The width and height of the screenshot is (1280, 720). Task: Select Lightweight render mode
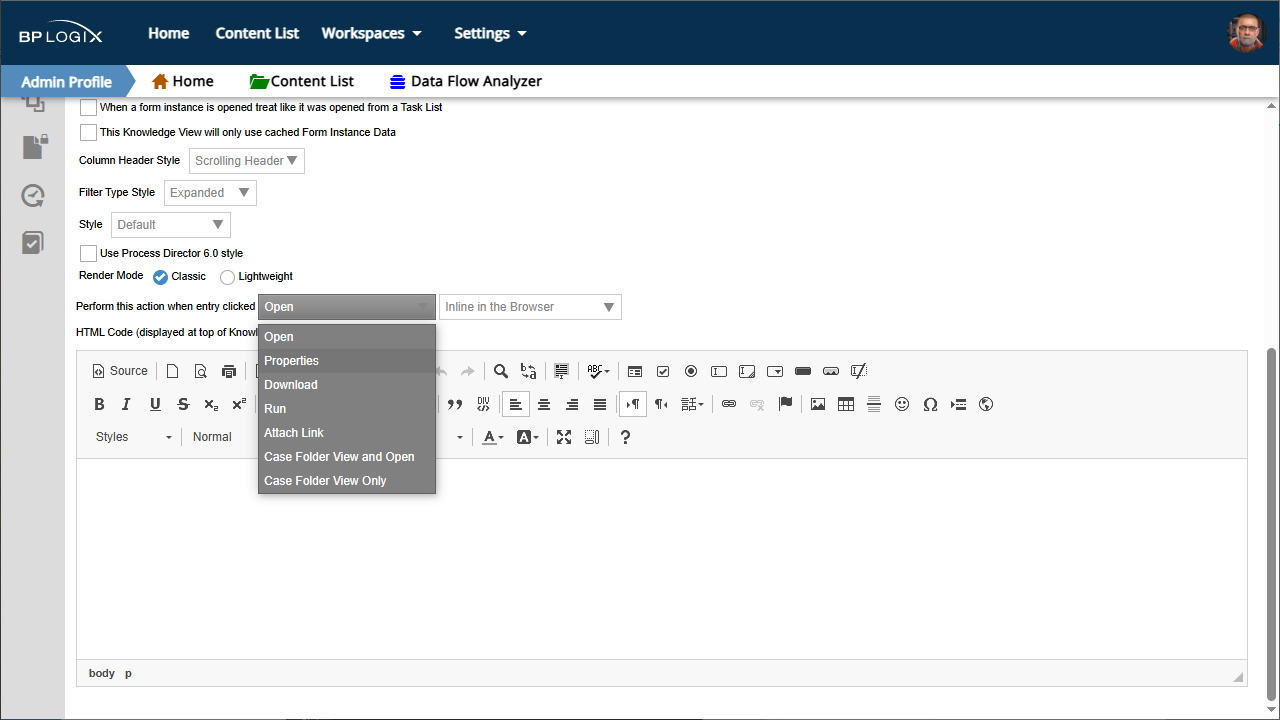pos(228,277)
